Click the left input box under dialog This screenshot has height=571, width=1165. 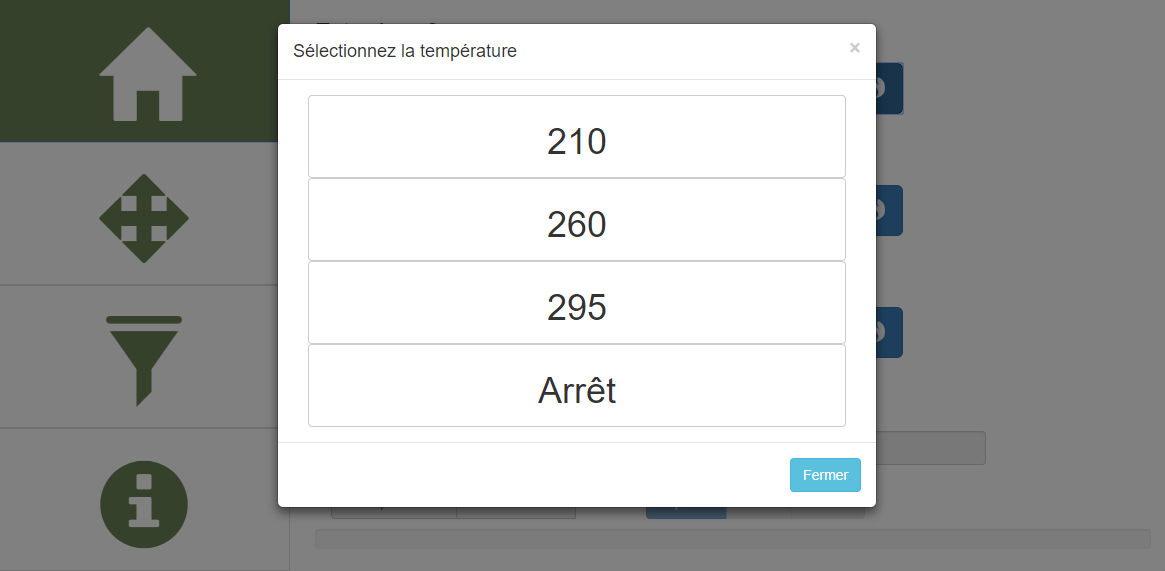pos(393,513)
